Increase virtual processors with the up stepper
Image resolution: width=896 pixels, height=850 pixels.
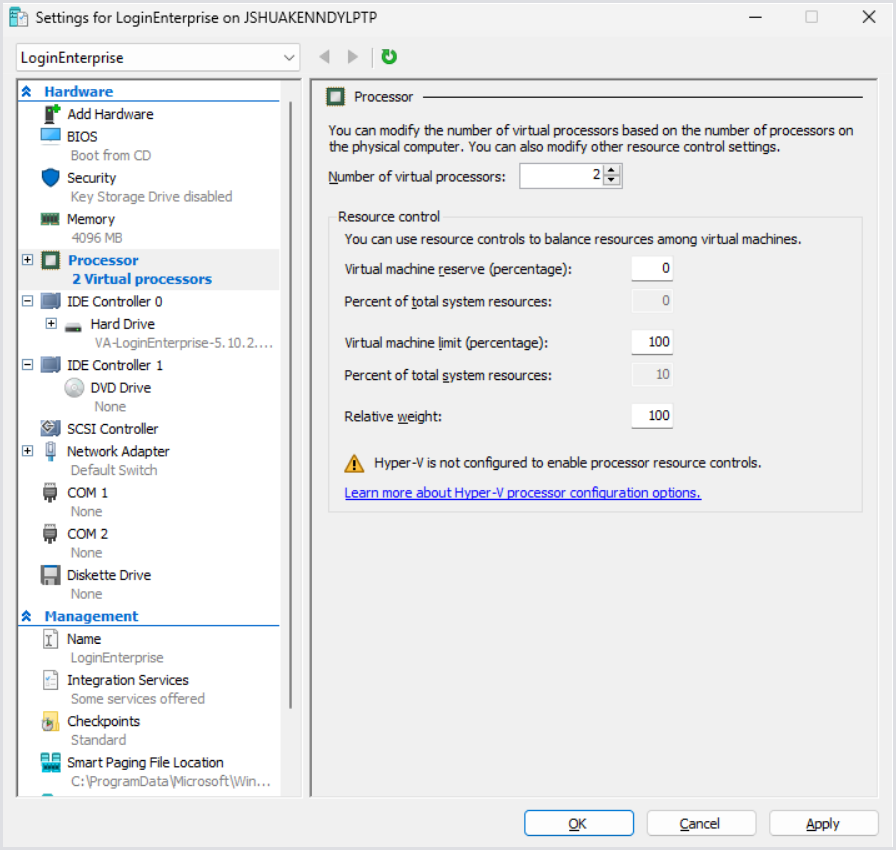coord(613,170)
